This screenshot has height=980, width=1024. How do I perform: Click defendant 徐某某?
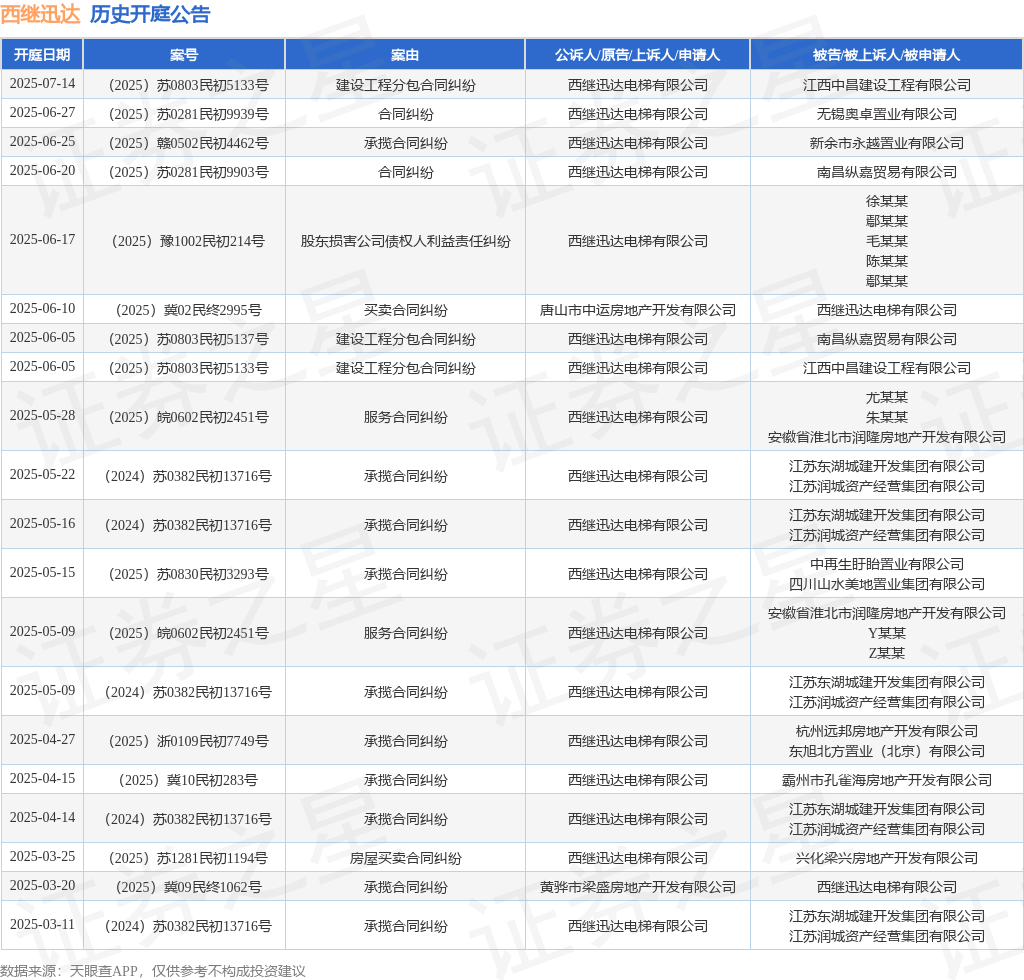(887, 201)
